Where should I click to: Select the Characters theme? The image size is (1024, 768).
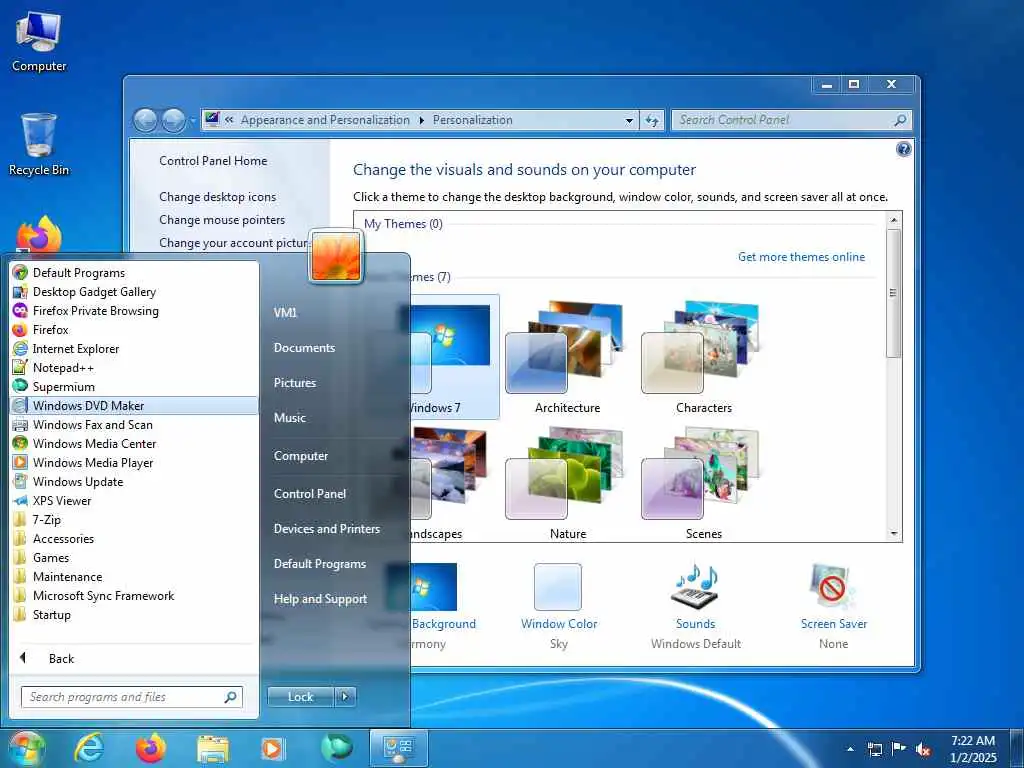(703, 357)
